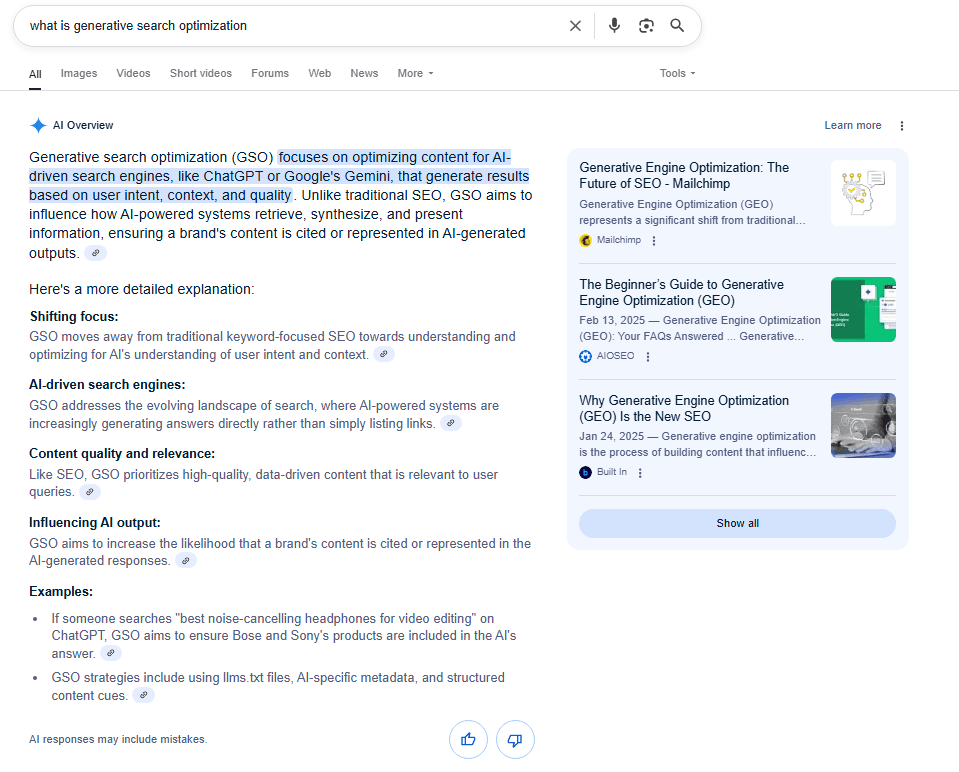Open the source link icon after 'structured content cues.'
Screen dimensions: 959x772
coord(144,695)
